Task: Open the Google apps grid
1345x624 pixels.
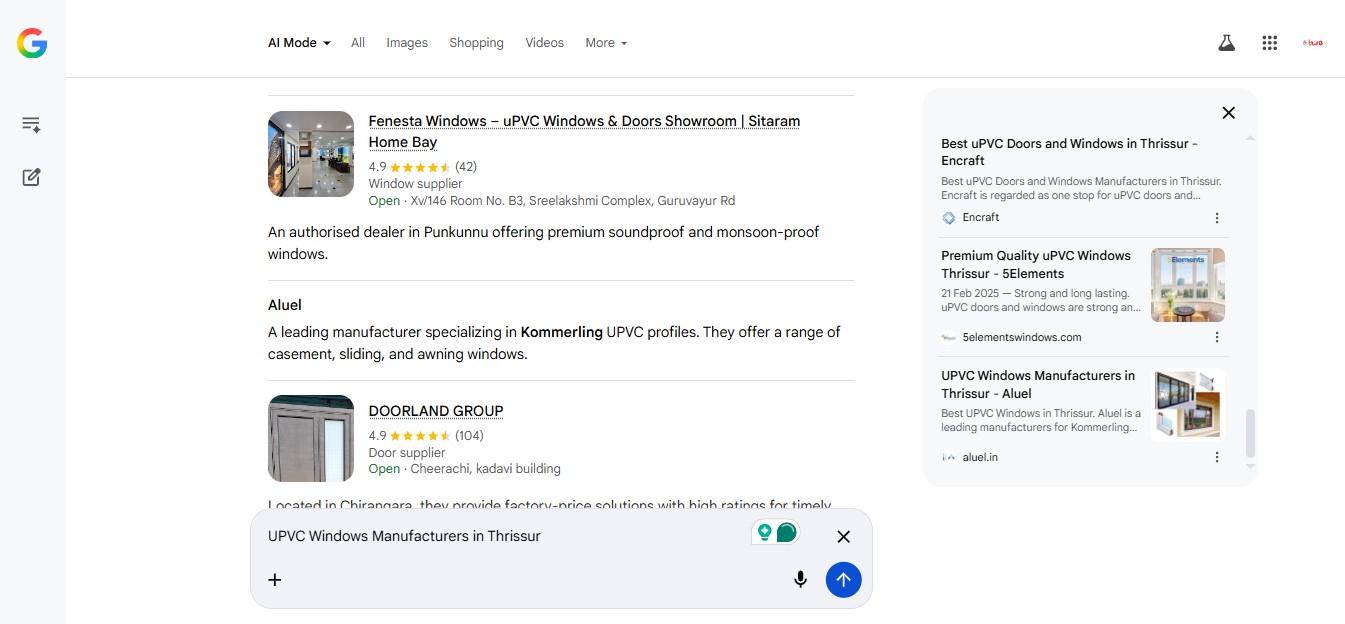Action: click(1270, 43)
